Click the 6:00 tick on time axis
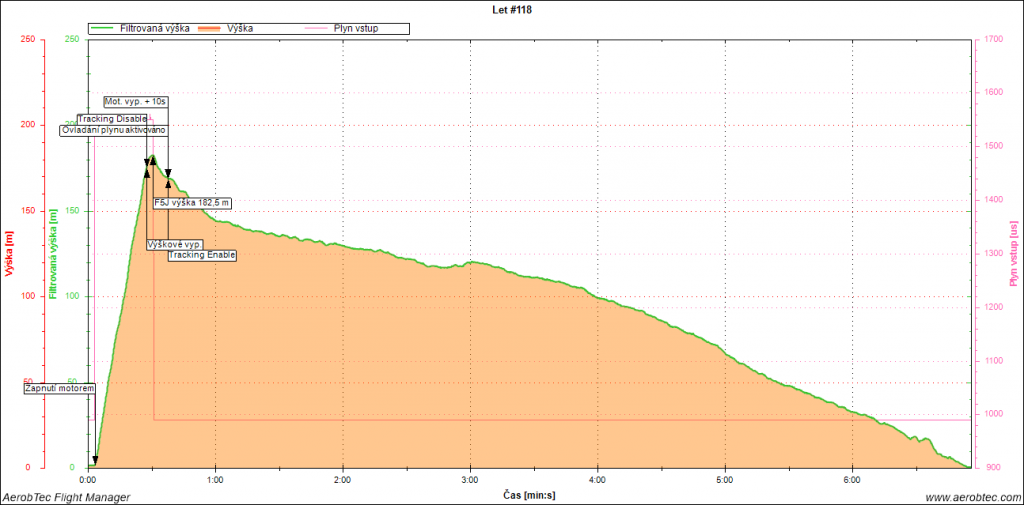 coord(851,479)
